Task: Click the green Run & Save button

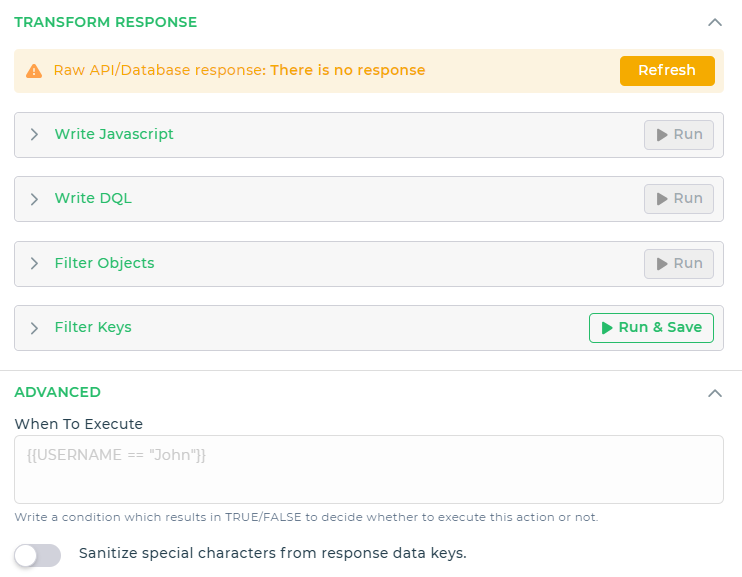Action: (651, 328)
